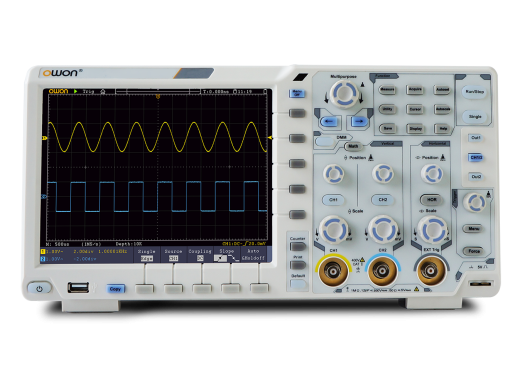
Task: Click the yellow-ringed CH1 BNC connector
Action: pos(333,272)
